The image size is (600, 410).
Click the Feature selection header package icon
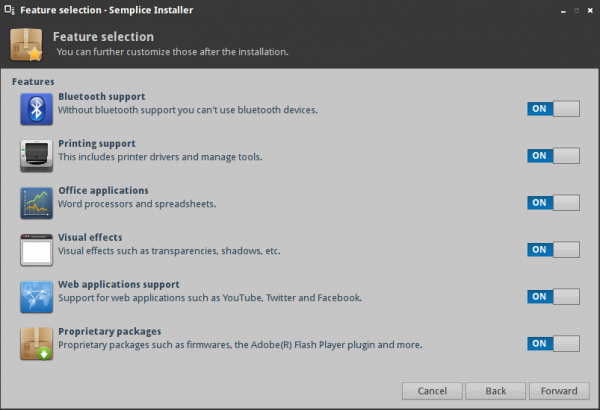coord(27,45)
